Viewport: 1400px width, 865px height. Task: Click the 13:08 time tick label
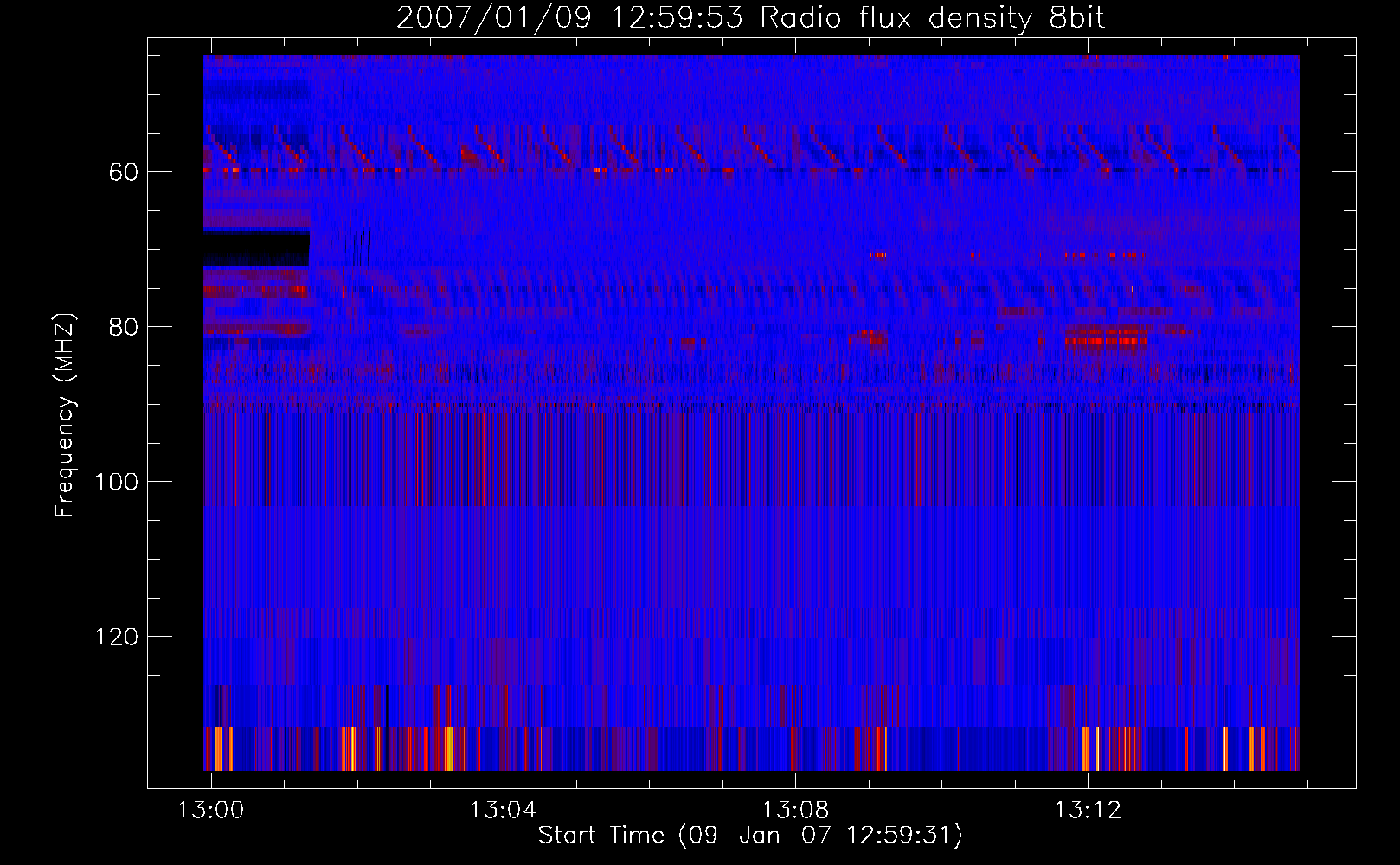795,810
